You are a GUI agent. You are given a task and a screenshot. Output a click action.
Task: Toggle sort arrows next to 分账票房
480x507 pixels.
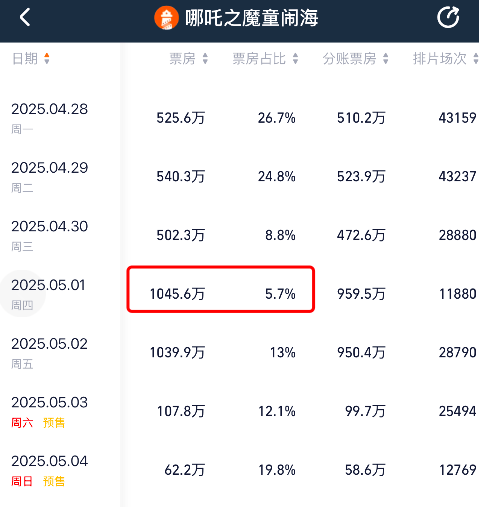point(386,59)
